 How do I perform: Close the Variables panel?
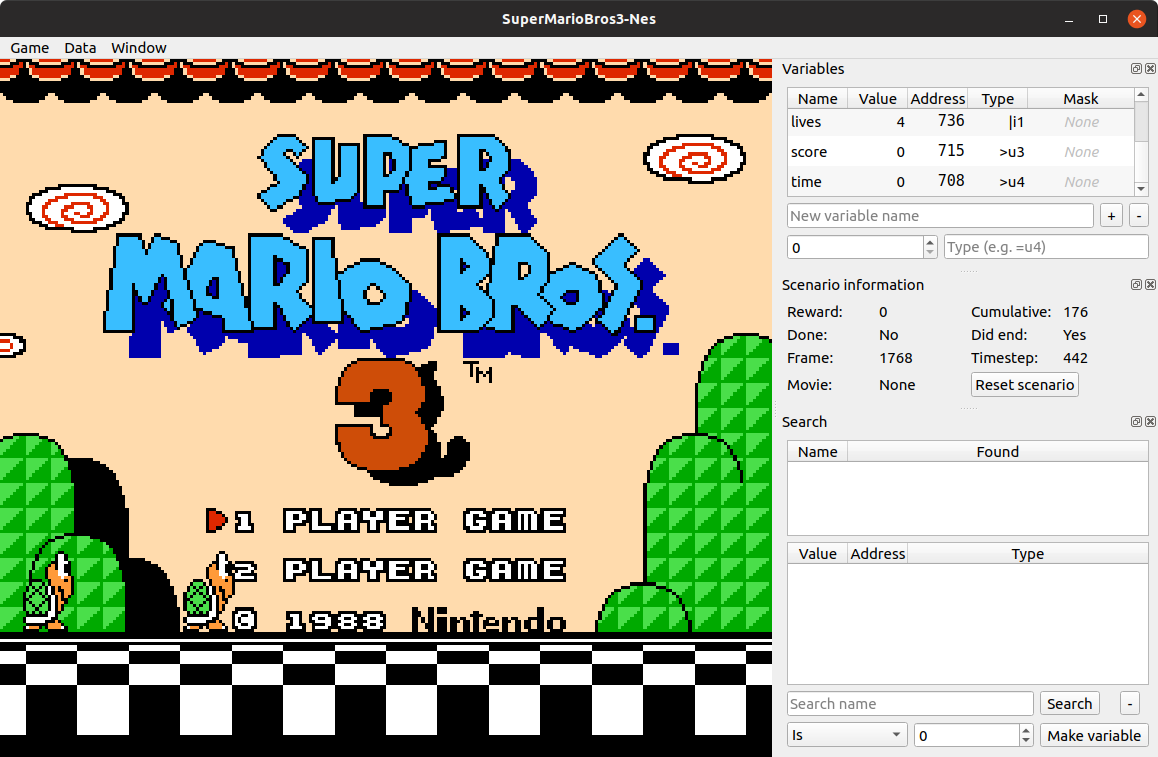1150,69
